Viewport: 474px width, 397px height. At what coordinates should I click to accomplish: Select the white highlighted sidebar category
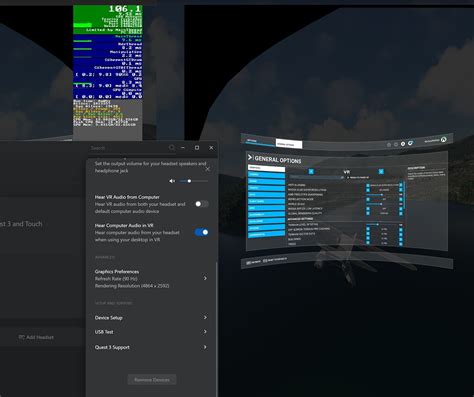click(266, 168)
